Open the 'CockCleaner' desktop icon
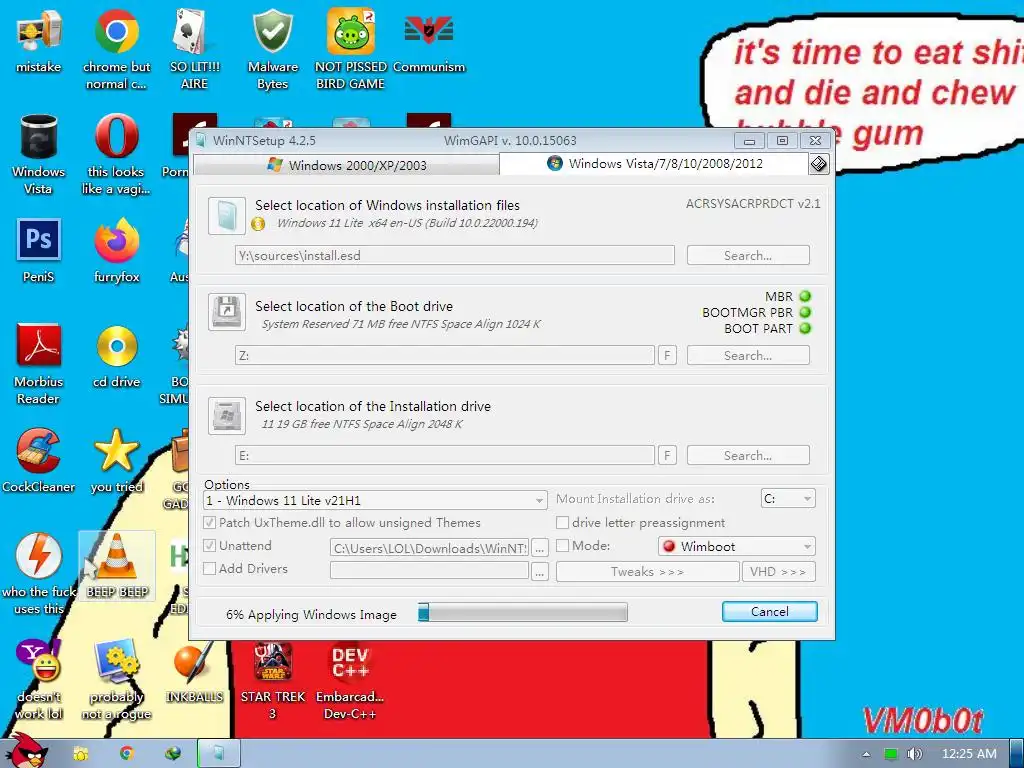This screenshot has width=1024, height=768. (x=39, y=461)
